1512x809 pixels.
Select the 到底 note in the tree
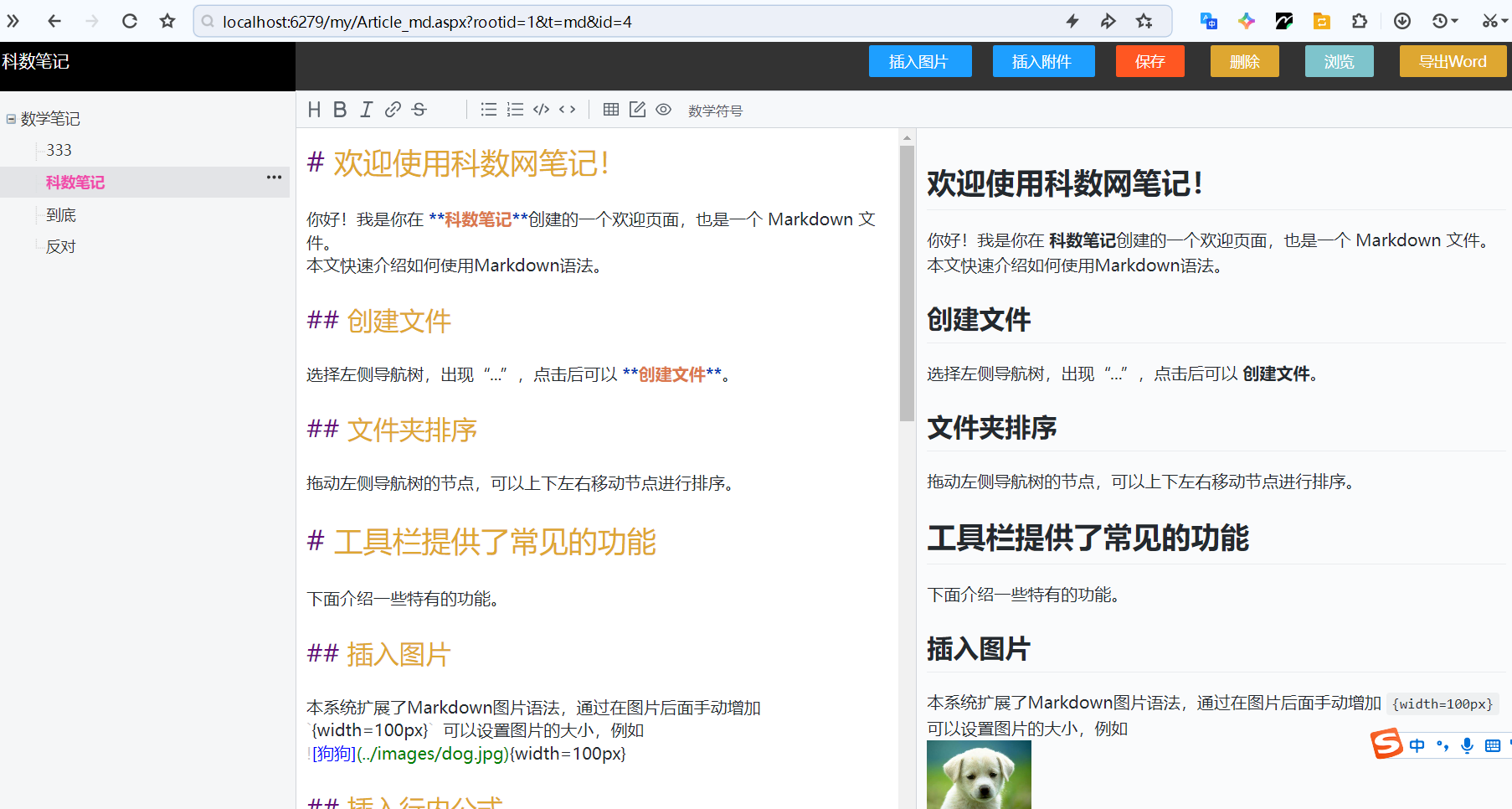(x=61, y=215)
